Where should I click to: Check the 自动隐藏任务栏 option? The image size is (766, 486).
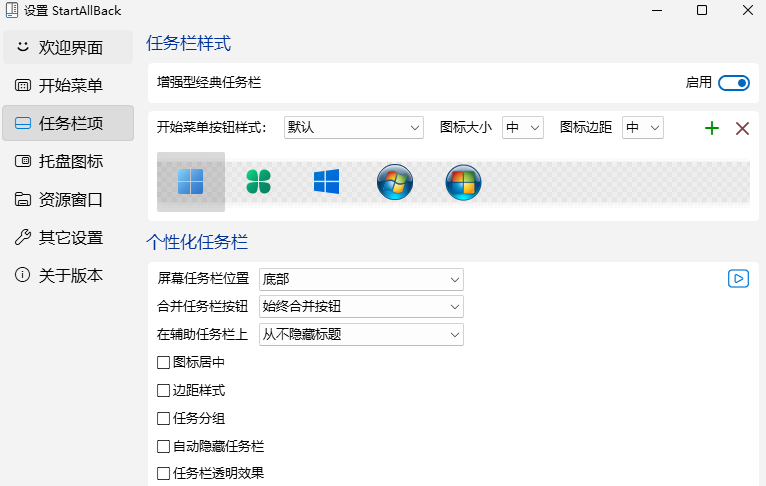tap(164, 446)
